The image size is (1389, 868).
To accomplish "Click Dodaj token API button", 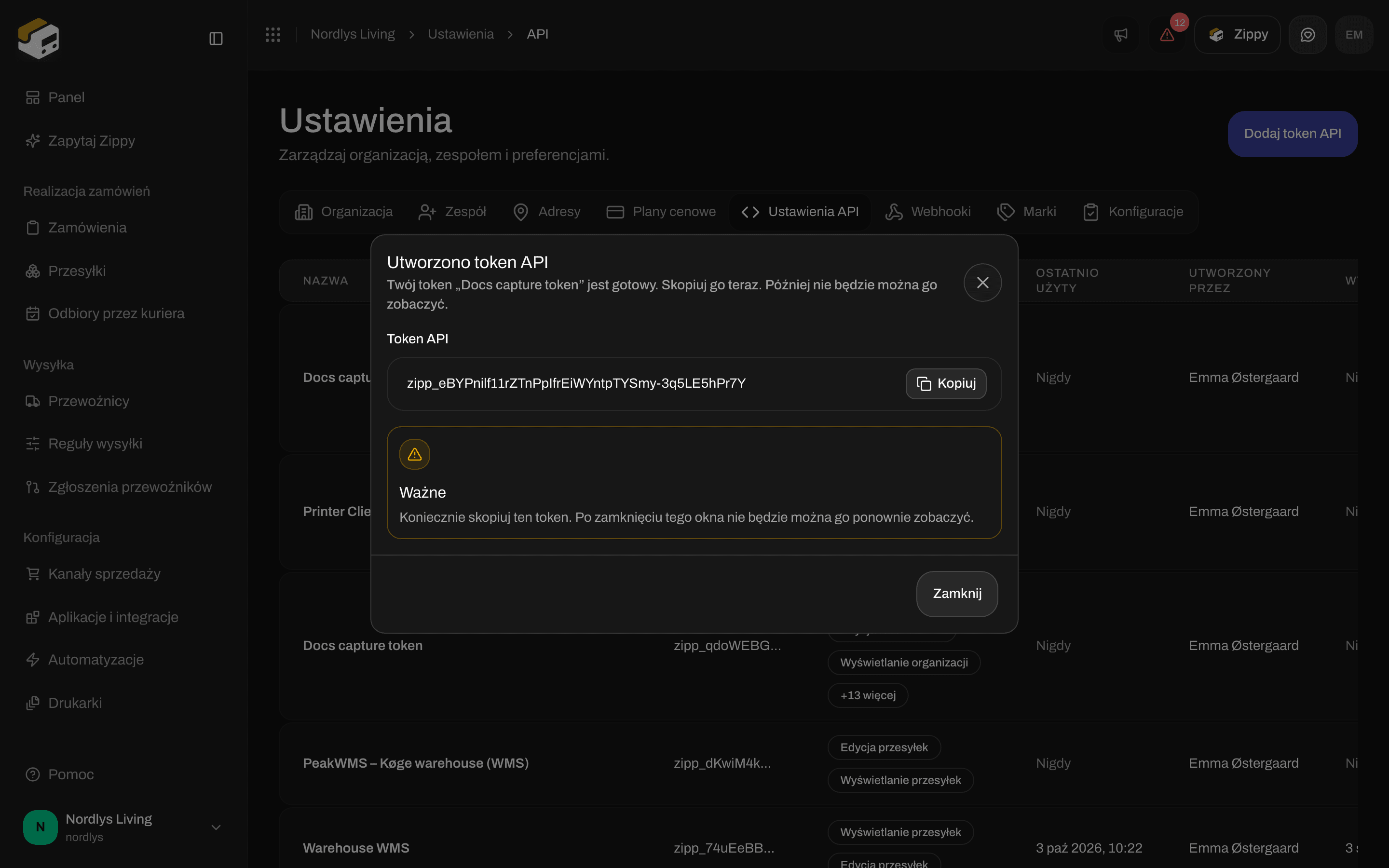I will [1293, 134].
